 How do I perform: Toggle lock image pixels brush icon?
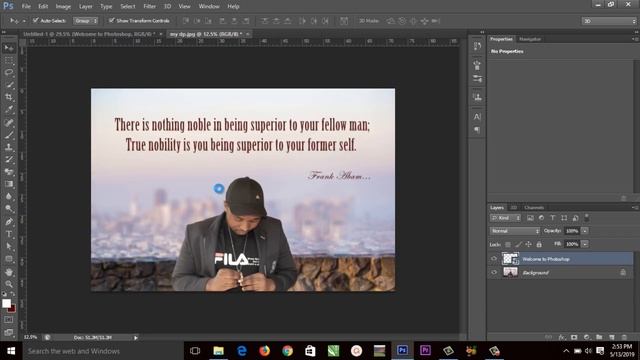pyautogui.click(x=518, y=244)
